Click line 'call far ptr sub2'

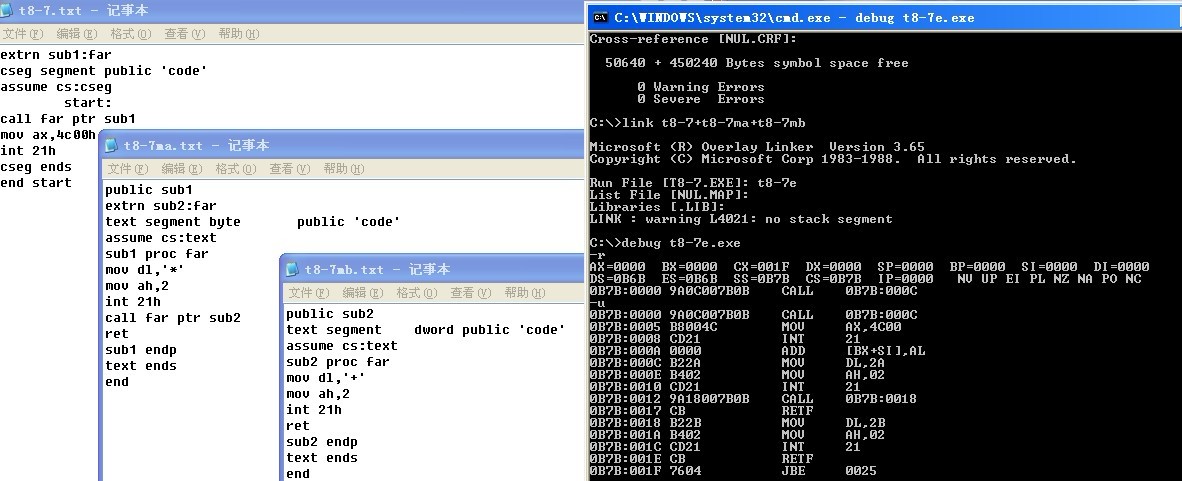(173, 317)
